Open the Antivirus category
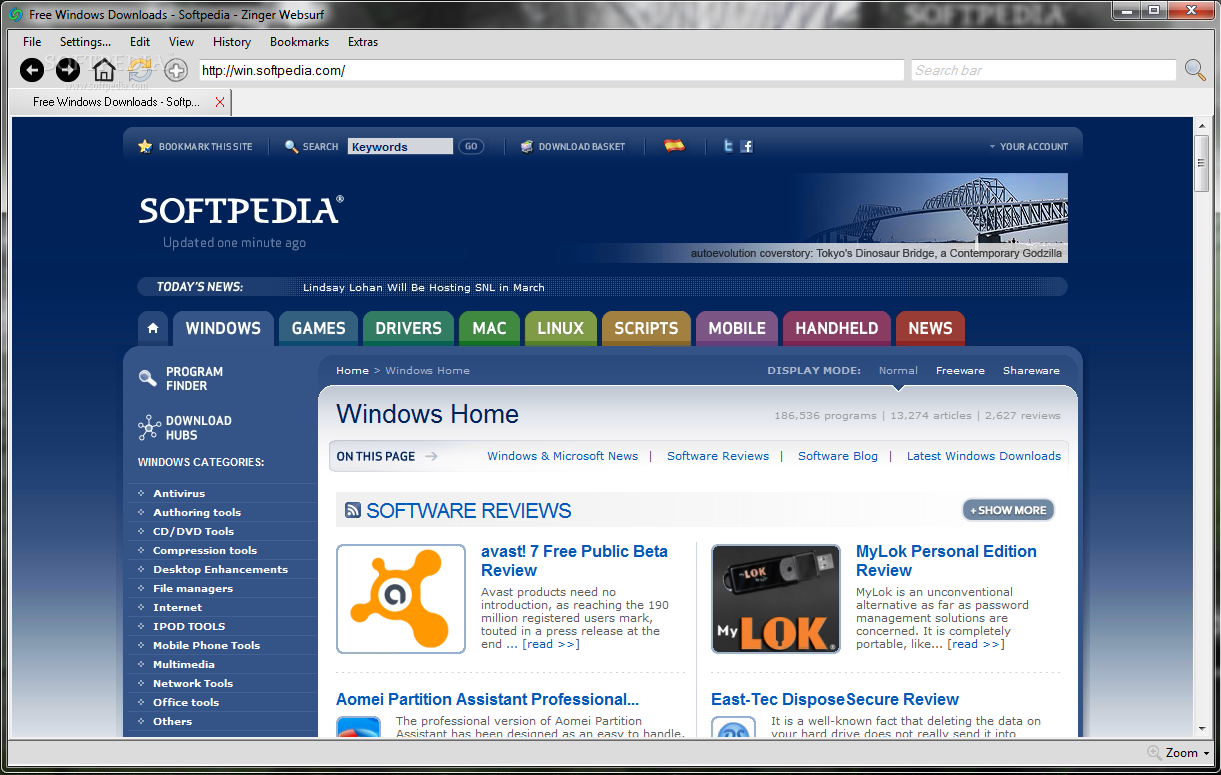This screenshot has width=1221, height=775. 179,493
